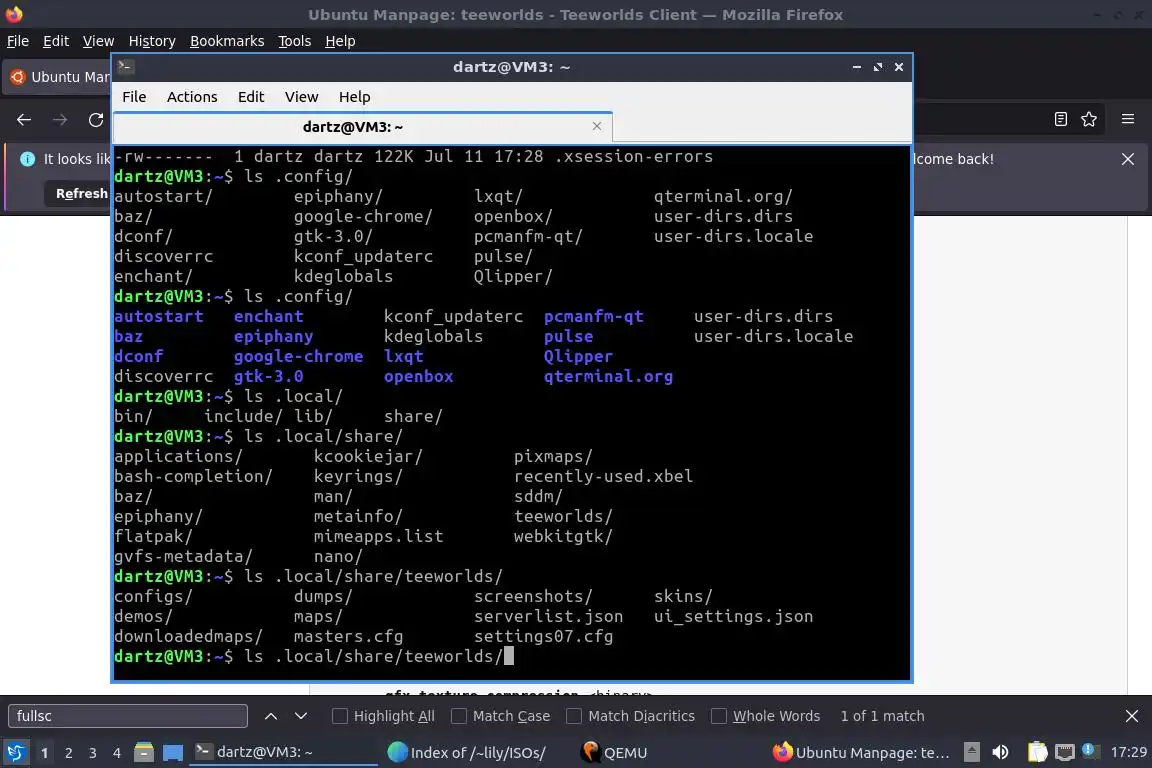Screen dimensions: 1152x768
Task: Expand the hidden tray icons arrow
Action: [971, 752]
